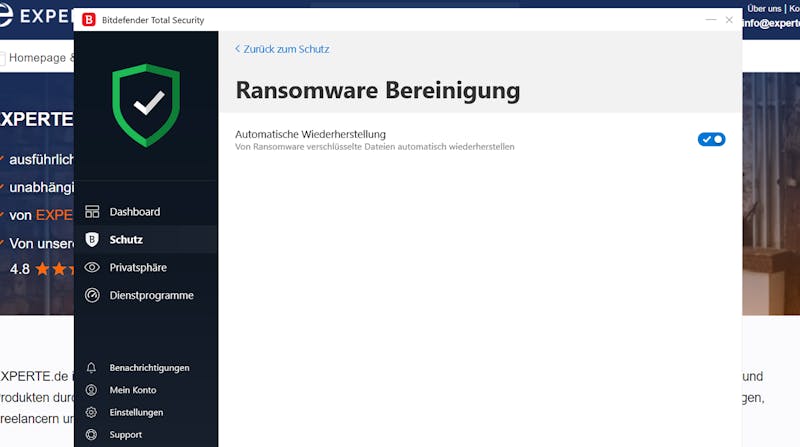Click the Dienstprogramme gauge icon

92,295
